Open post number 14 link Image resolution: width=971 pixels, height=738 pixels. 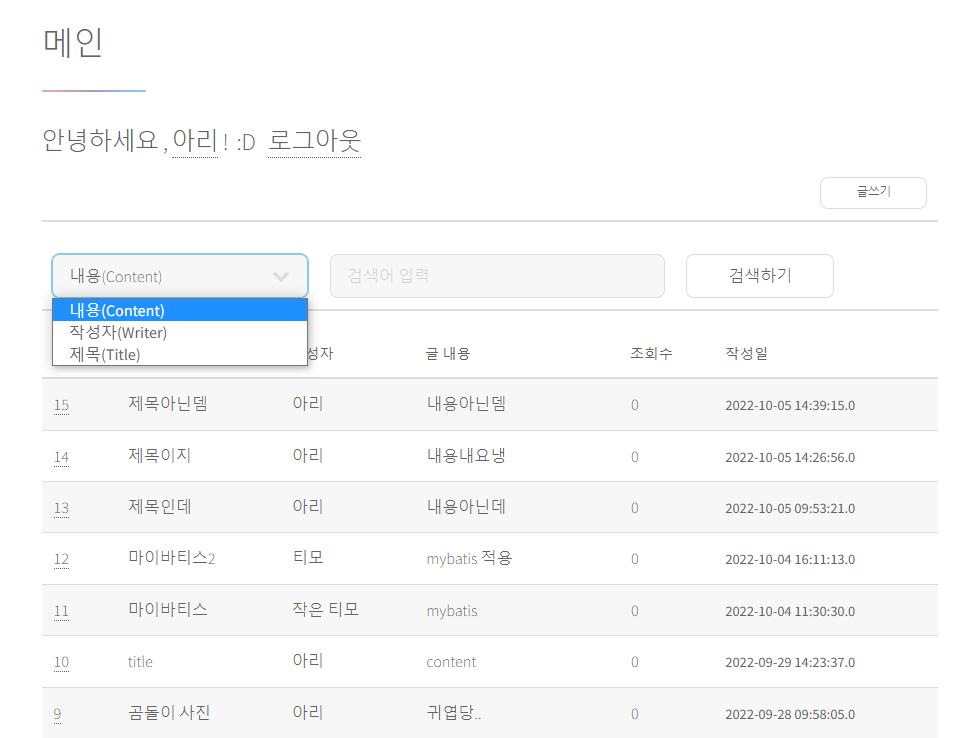61,457
